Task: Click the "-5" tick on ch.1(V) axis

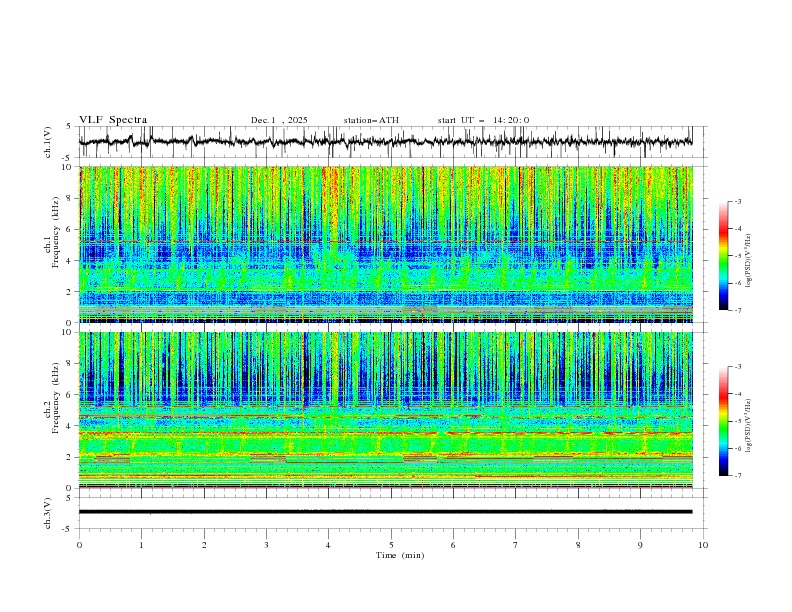Action: pos(67,158)
